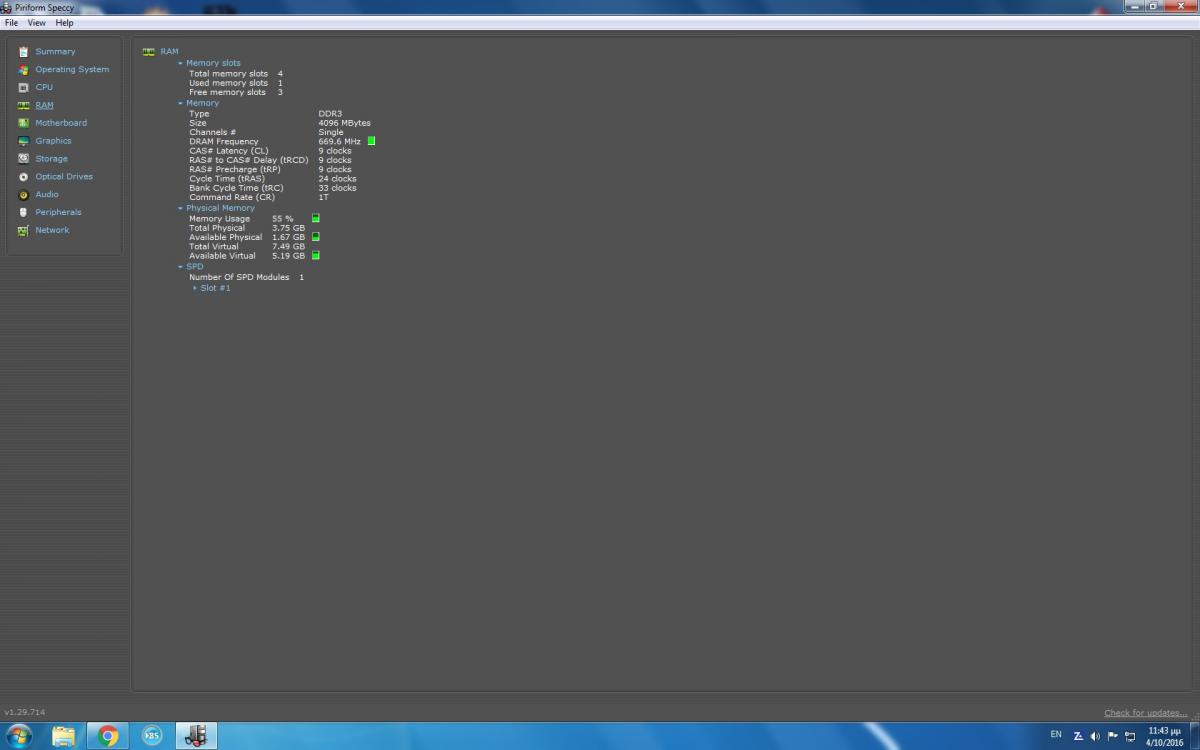Viewport: 1200px width, 750px height.
Task: Select the Graphics monitor icon
Action: pos(24,141)
